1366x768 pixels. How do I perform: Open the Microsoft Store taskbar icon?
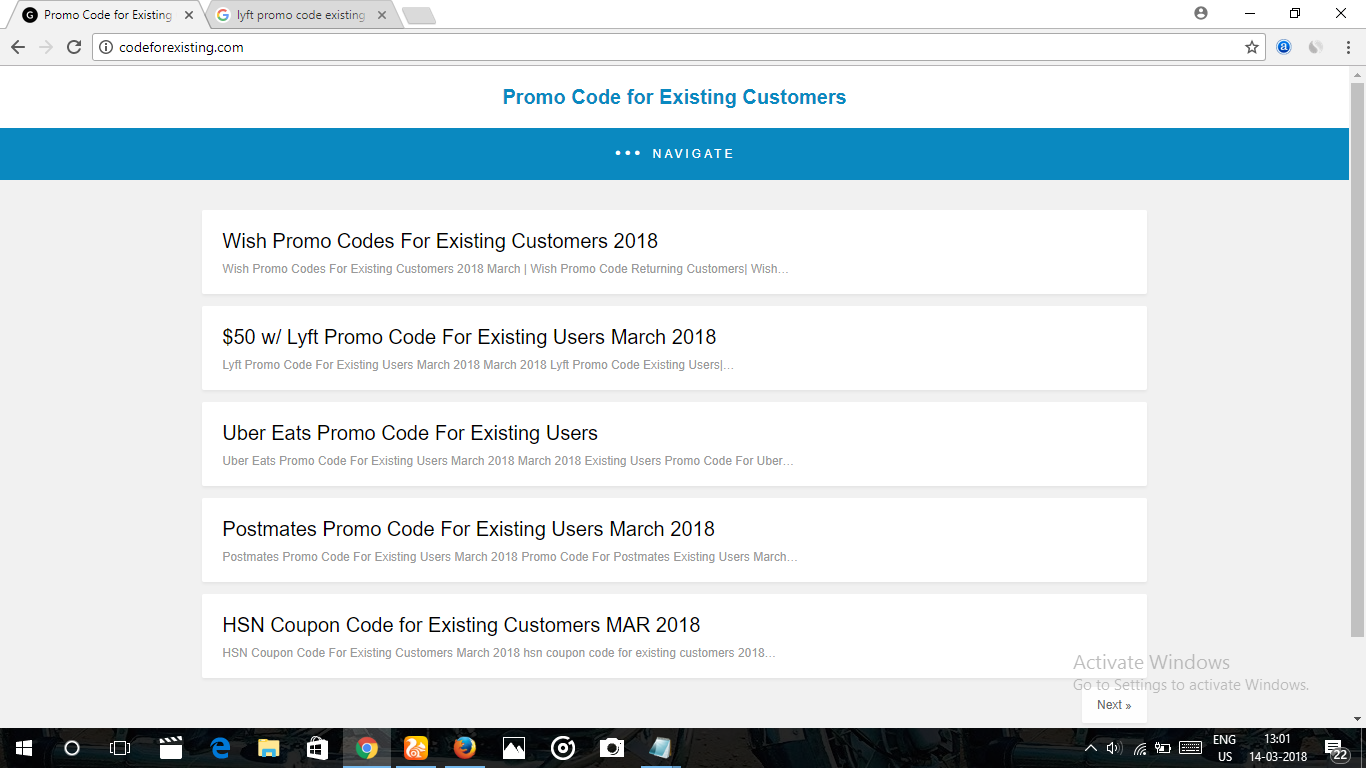tap(318, 748)
